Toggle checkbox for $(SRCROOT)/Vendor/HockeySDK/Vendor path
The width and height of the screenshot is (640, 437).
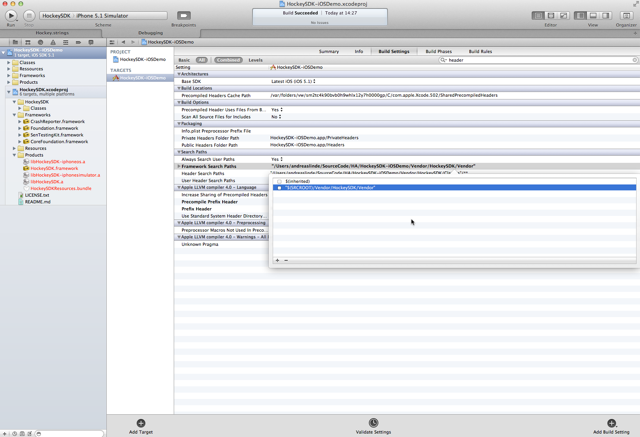pyautogui.click(x=279, y=187)
